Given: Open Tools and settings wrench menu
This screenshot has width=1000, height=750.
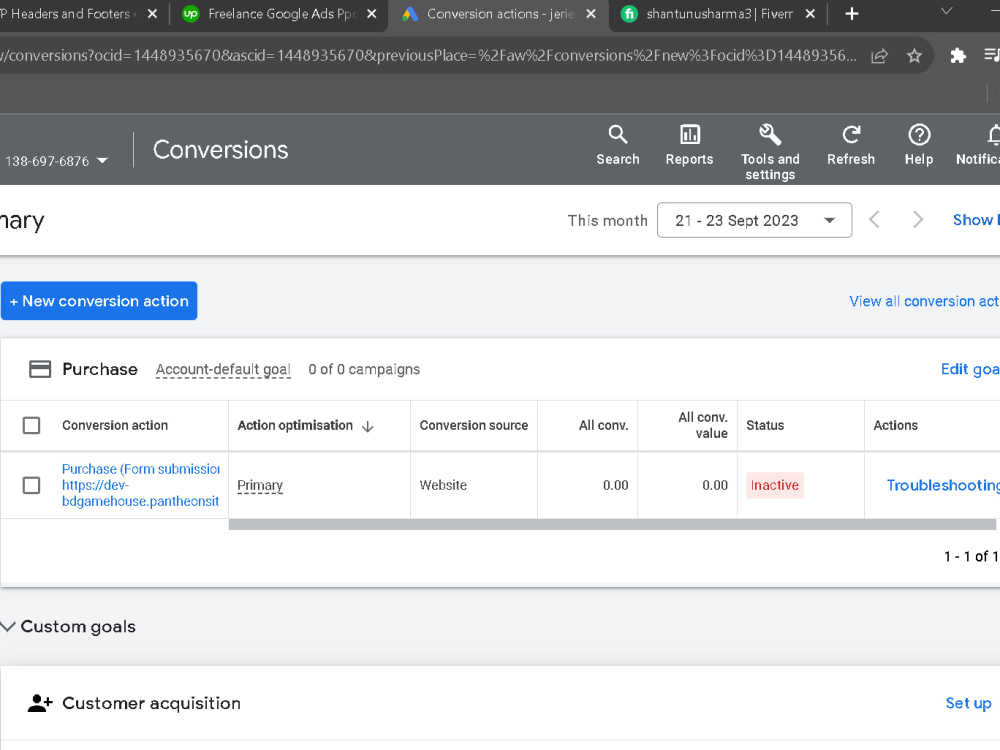Looking at the screenshot, I should (x=770, y=152).
